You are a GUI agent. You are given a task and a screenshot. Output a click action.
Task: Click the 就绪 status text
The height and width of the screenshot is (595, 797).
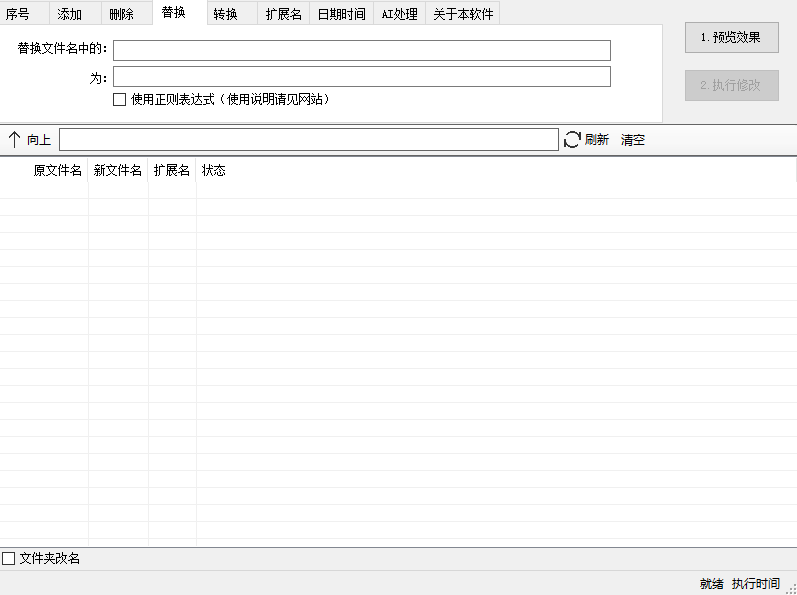click(712, 584)
